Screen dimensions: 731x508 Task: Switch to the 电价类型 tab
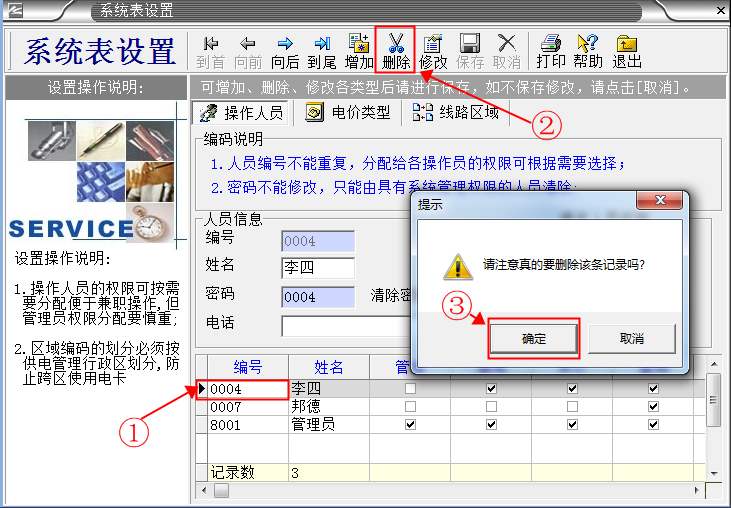pos(349,113)
